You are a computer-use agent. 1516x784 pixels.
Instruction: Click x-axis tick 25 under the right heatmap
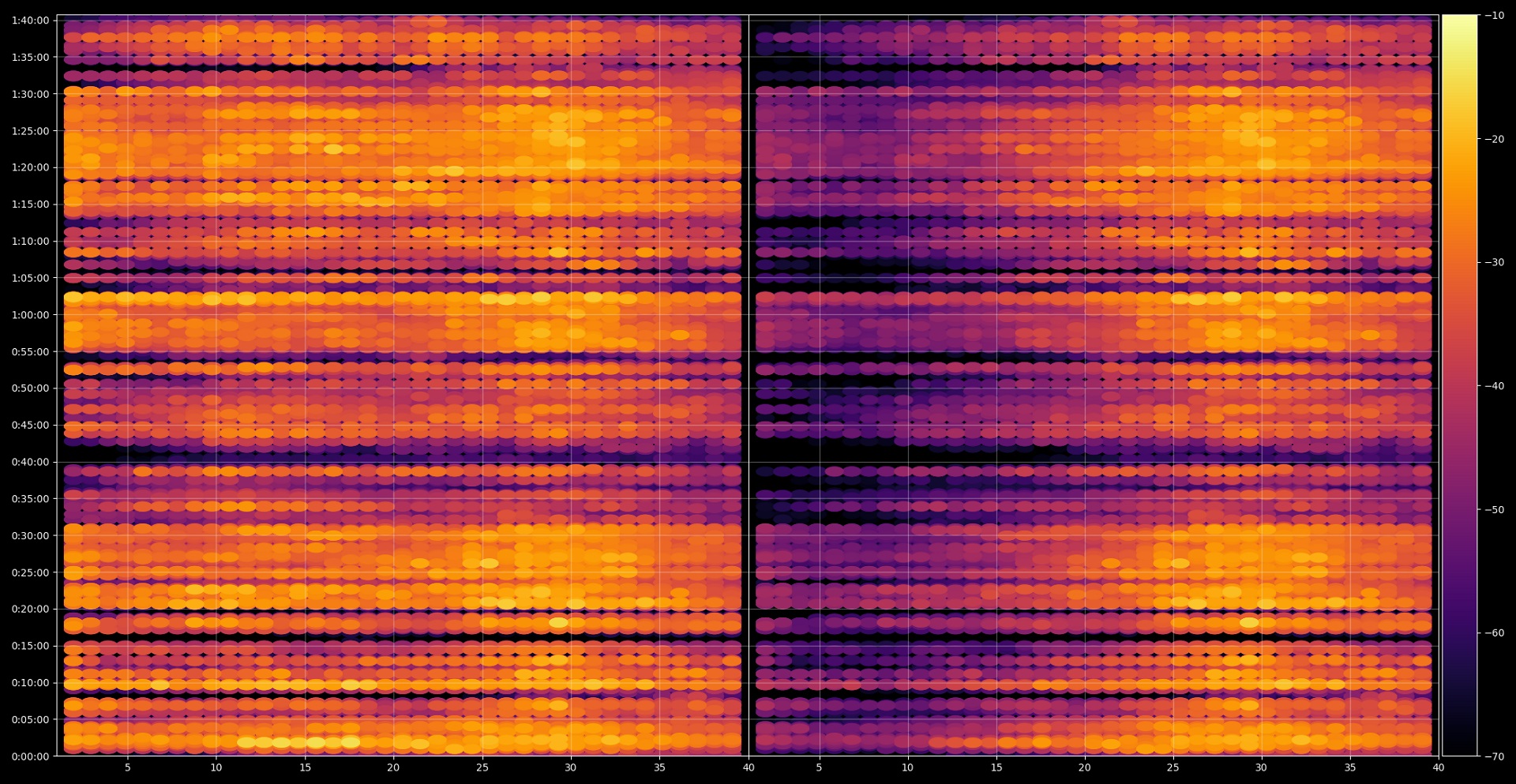tap(1173, 767)
